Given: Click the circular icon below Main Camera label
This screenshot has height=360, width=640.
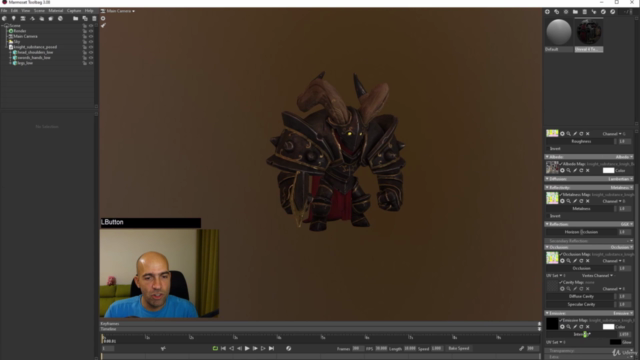Looking at the screenshot, I should click(x=103, y=18).
